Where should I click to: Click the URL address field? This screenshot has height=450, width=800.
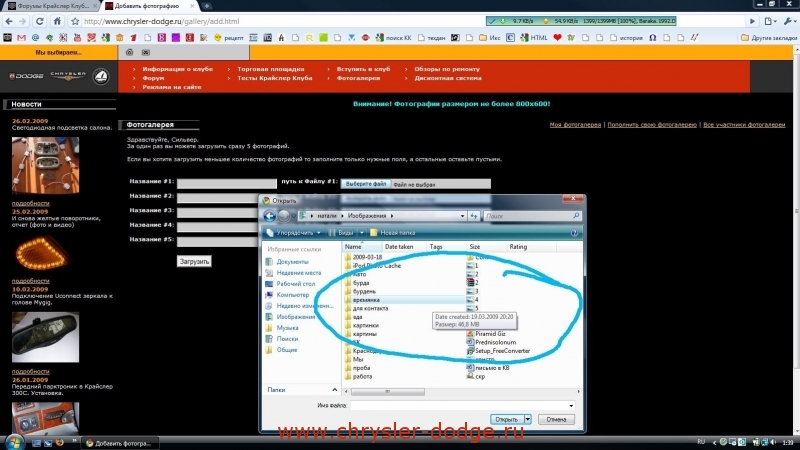[x=283, y=21]
